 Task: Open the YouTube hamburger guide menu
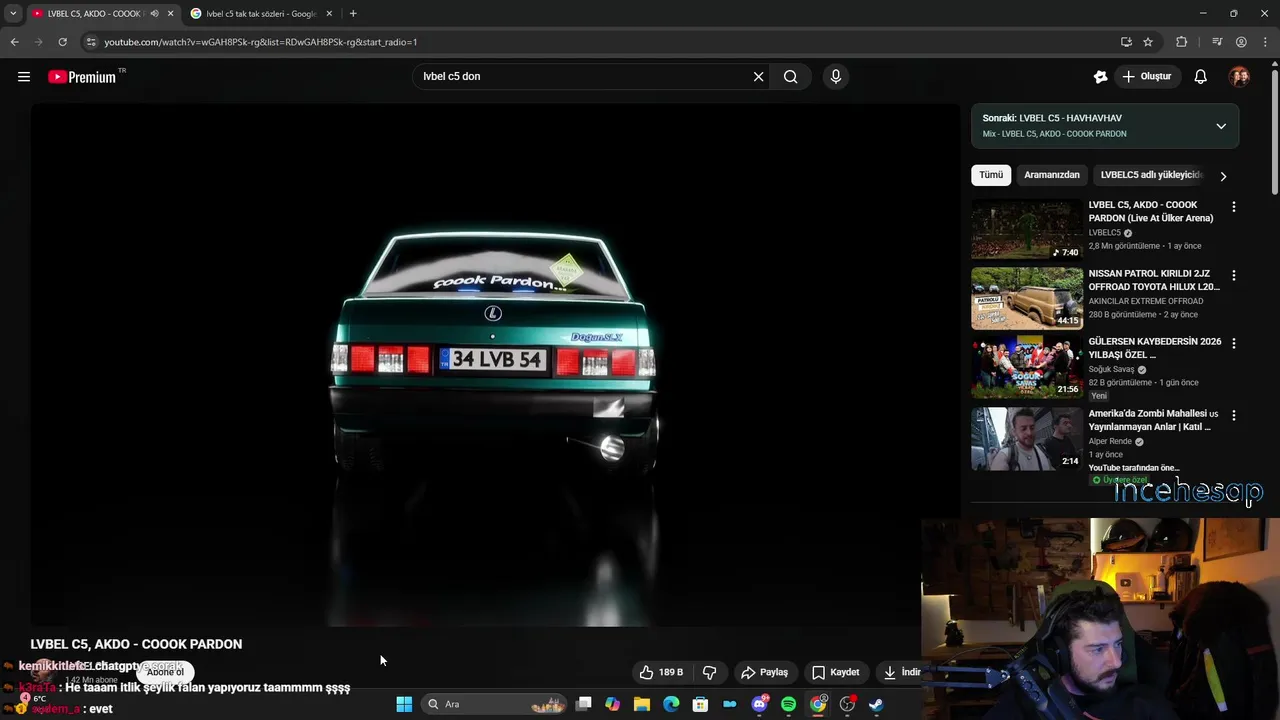point(24,76)
